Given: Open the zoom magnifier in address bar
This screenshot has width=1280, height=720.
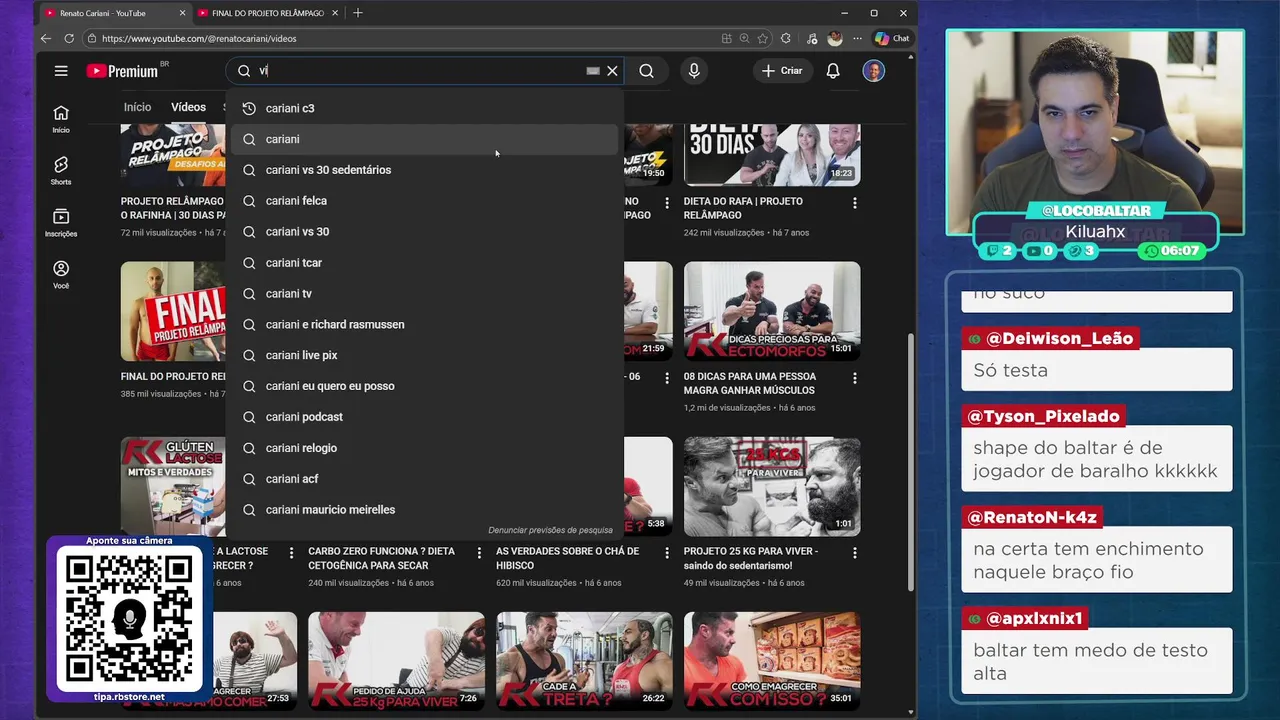Looking at the screenshot, I should tap(745, 38).
